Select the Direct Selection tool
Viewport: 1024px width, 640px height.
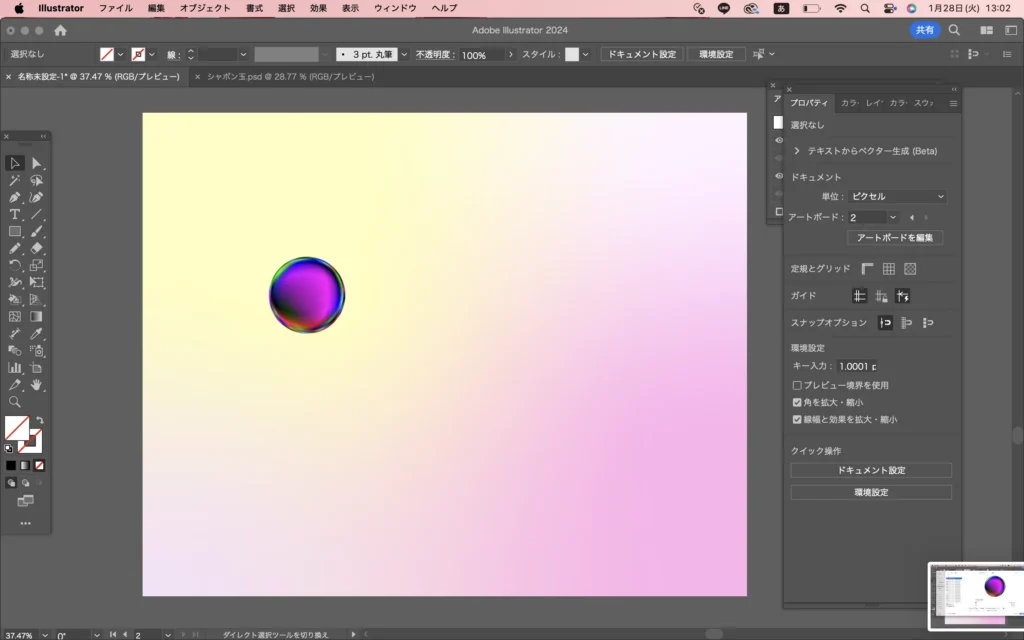[37, 163]
